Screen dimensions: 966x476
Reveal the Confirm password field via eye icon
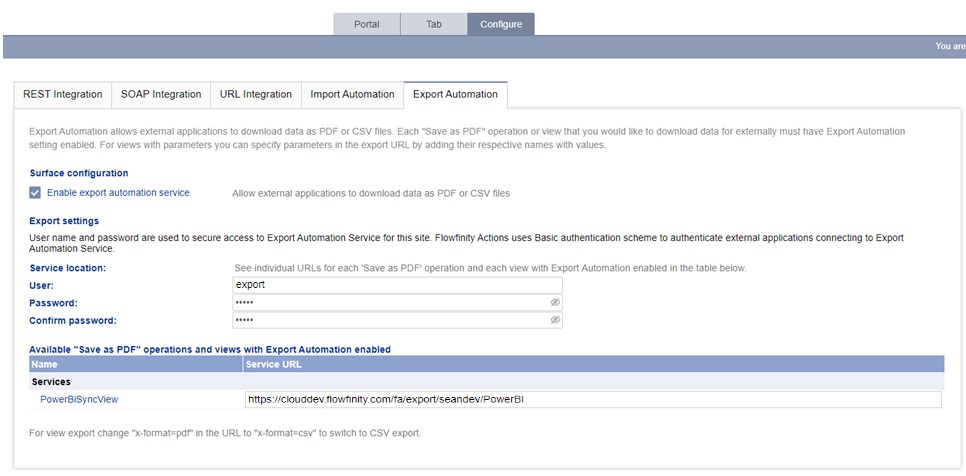555,320
